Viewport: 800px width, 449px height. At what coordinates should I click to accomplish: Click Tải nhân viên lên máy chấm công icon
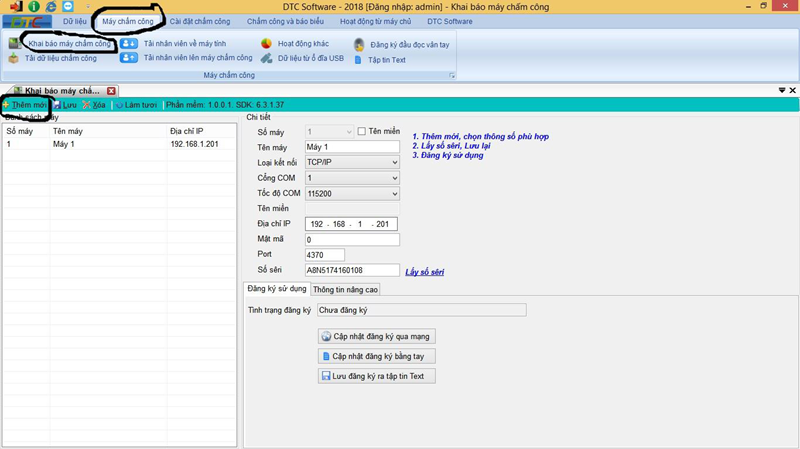pos(129,58)
